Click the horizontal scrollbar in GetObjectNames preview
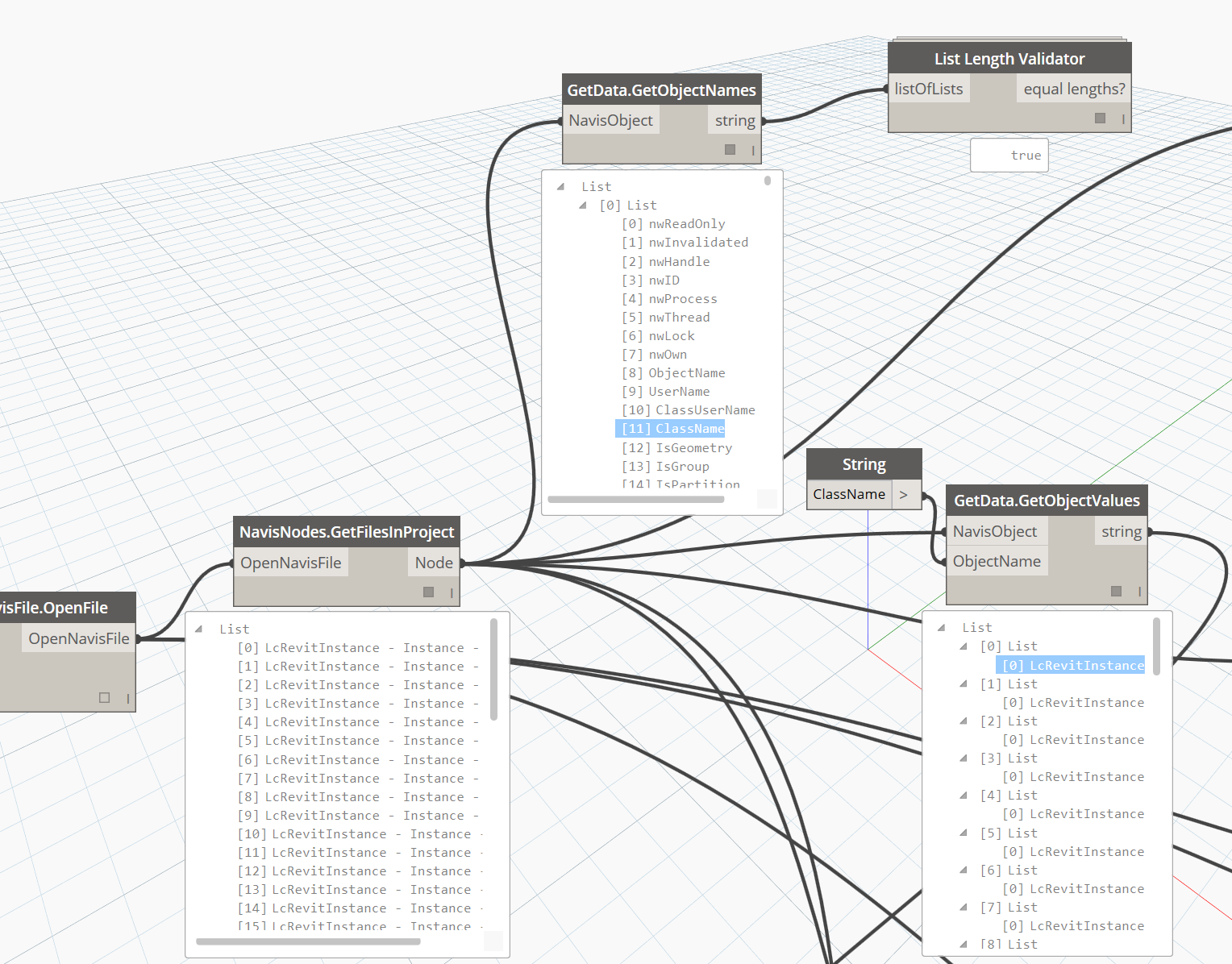The width and height of the screenshot is (1232, 964). [635, 500]
